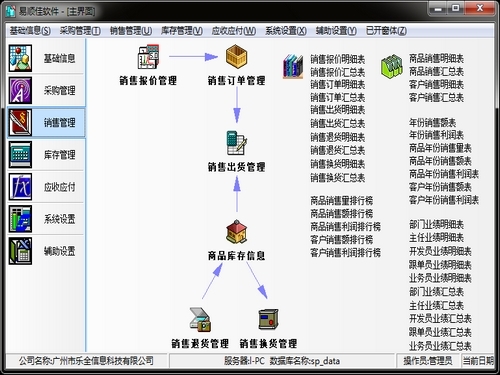Open the 部门业绩汇总表 report

point(436,292)
